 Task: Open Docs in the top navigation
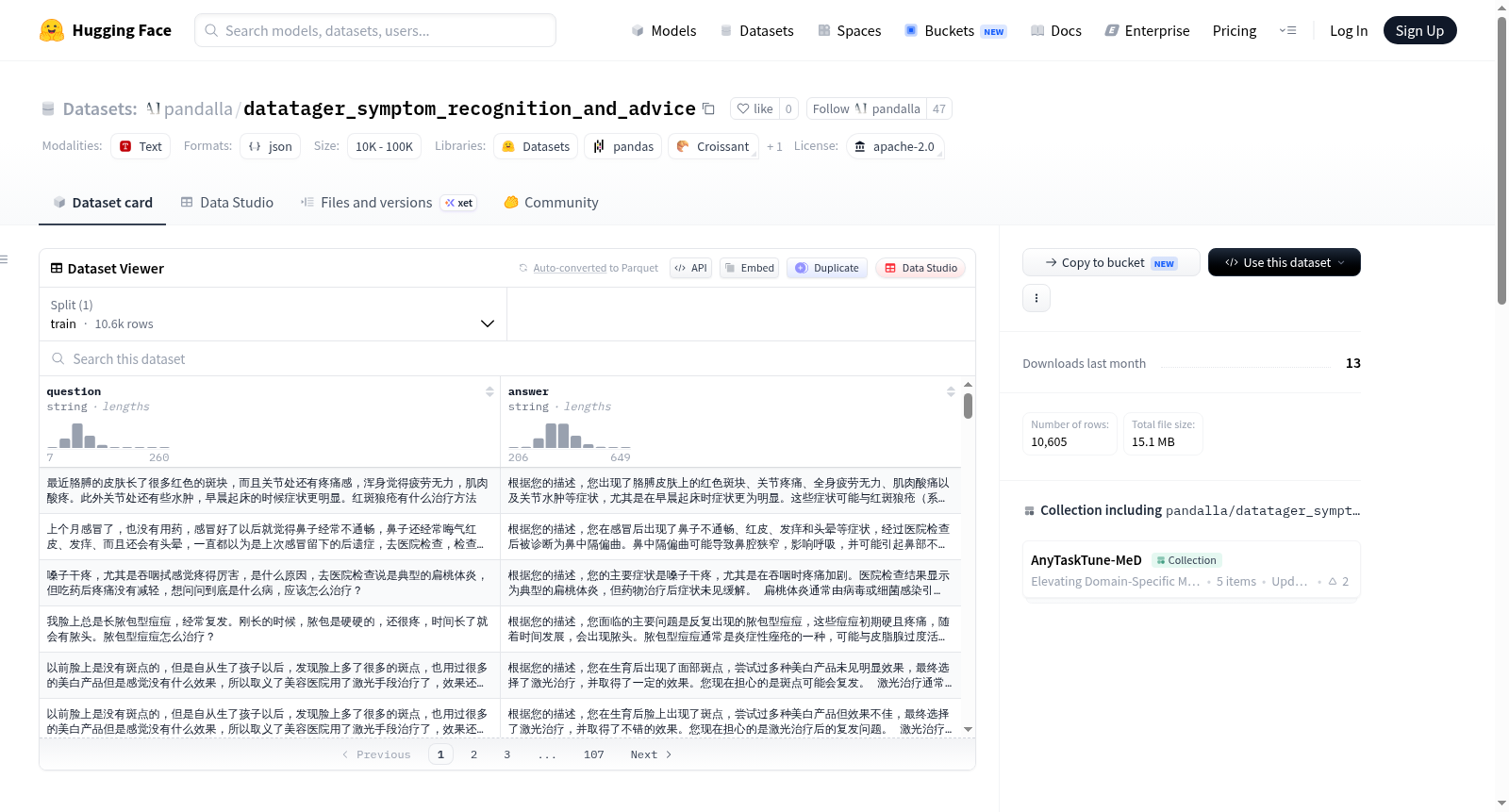1055,30
